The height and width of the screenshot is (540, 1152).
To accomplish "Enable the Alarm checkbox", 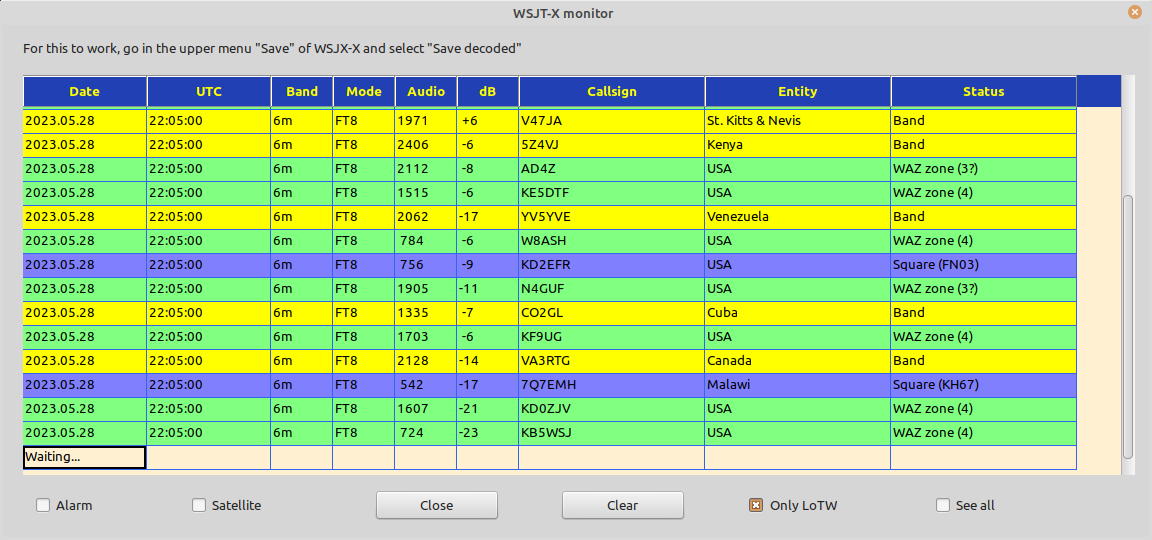I will click(43, 505).
